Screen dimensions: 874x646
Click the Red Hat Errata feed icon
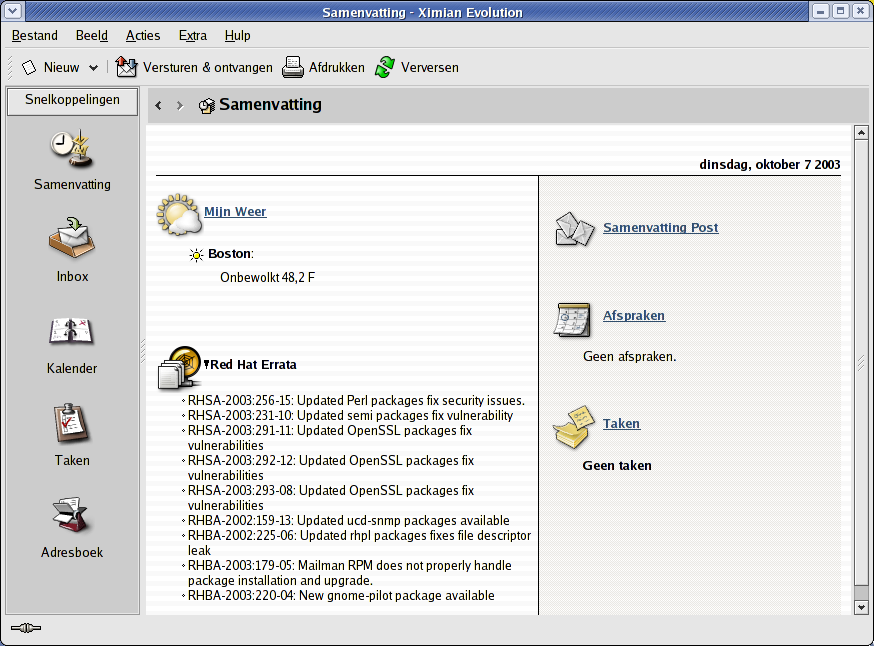click(179, 367)
